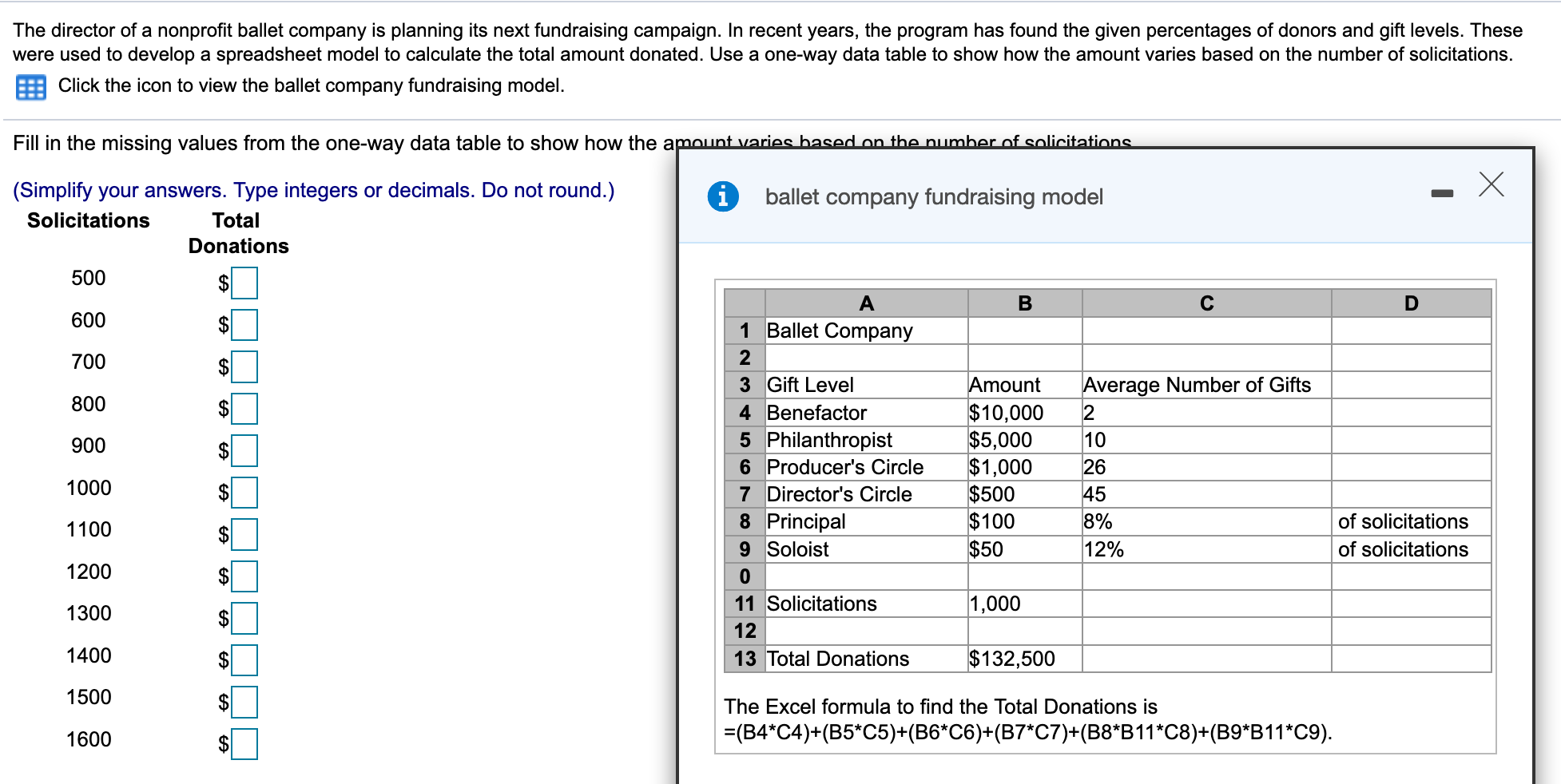
Task: Select the Director's Circle $500 amount cell
Action: (989, 495)
